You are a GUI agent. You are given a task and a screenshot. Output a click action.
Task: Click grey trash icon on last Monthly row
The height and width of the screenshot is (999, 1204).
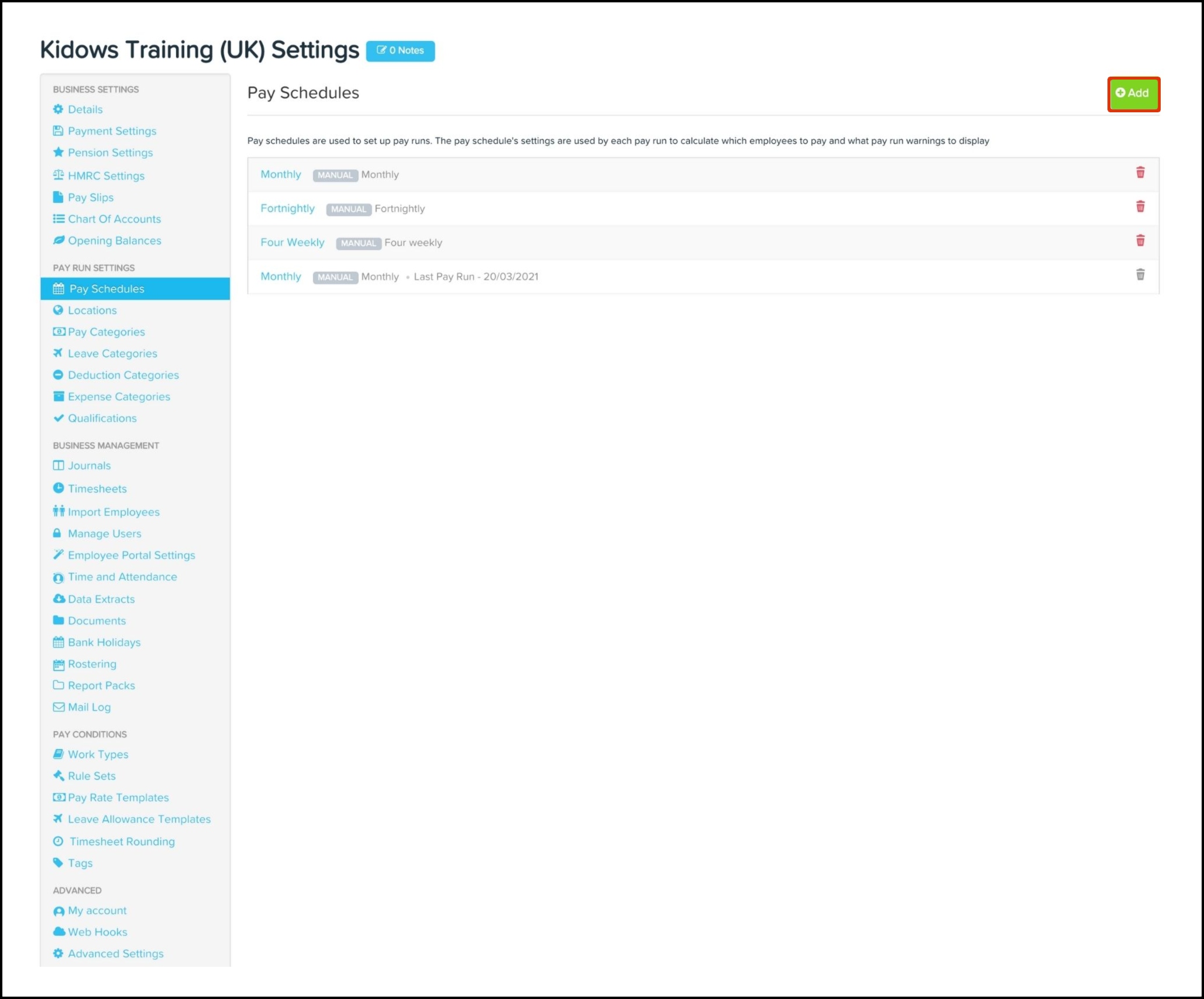1140,274
